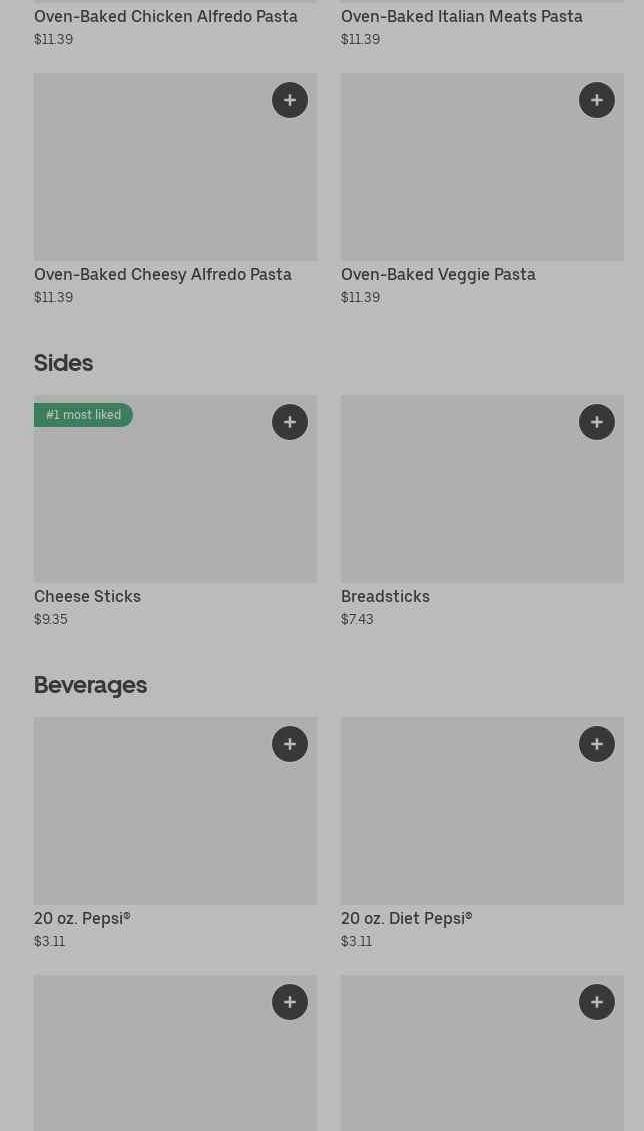The height and width of the screenshot is (1131, 644).
Task: Add Cheese Sticks to cart
Action: [290, 422]
